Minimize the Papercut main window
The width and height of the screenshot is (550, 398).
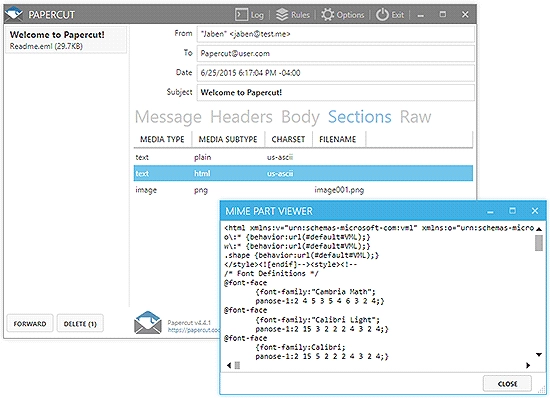tap(421, 15)
